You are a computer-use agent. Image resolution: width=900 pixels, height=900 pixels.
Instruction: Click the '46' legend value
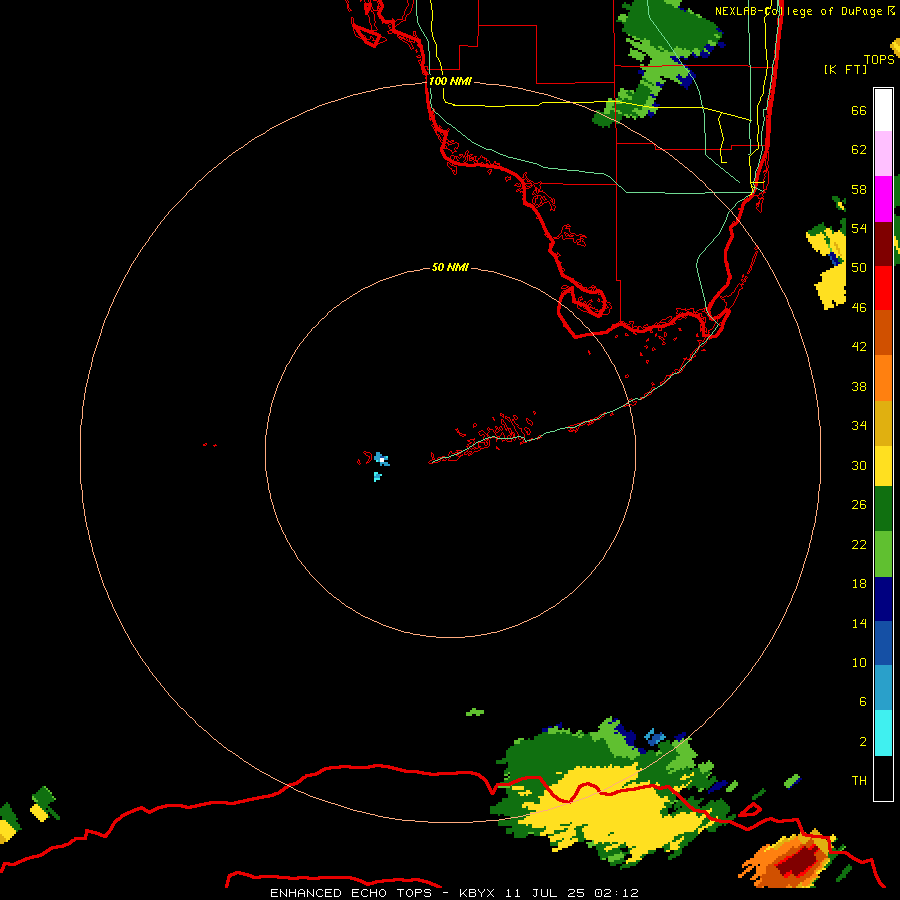pyautogui.click(x=859, y=307)
